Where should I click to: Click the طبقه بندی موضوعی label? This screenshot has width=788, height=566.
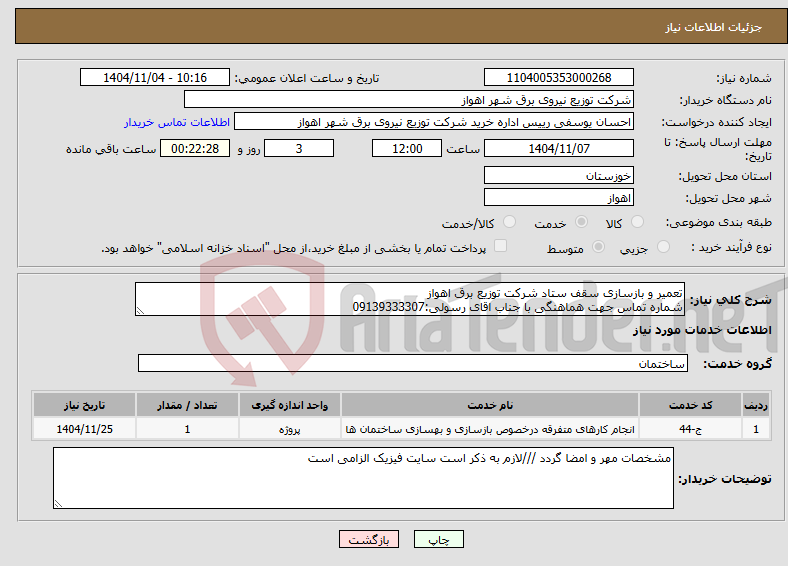719,222
